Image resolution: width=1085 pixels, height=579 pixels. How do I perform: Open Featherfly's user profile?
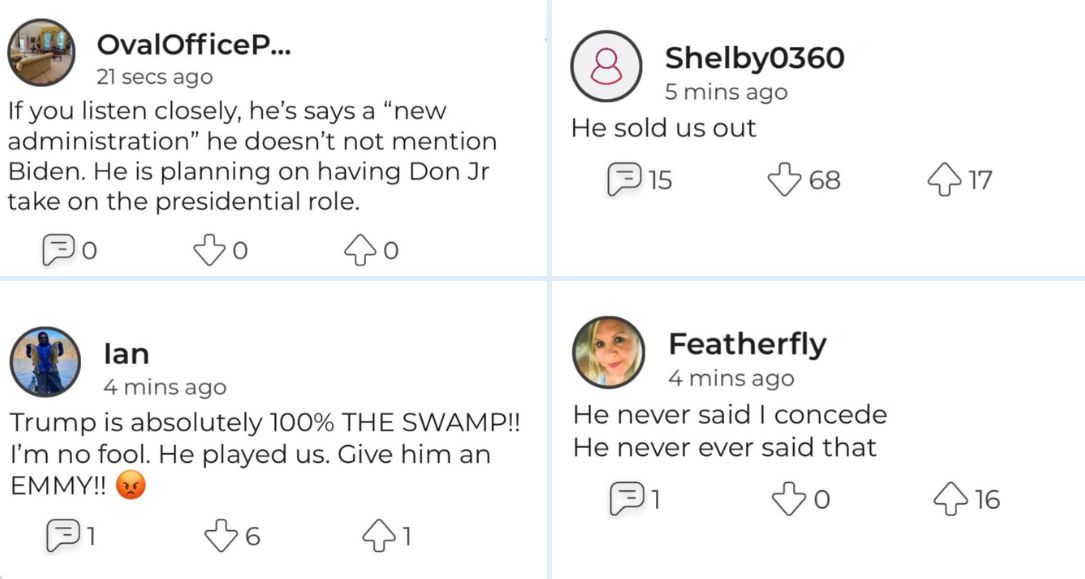pos(748,344)
